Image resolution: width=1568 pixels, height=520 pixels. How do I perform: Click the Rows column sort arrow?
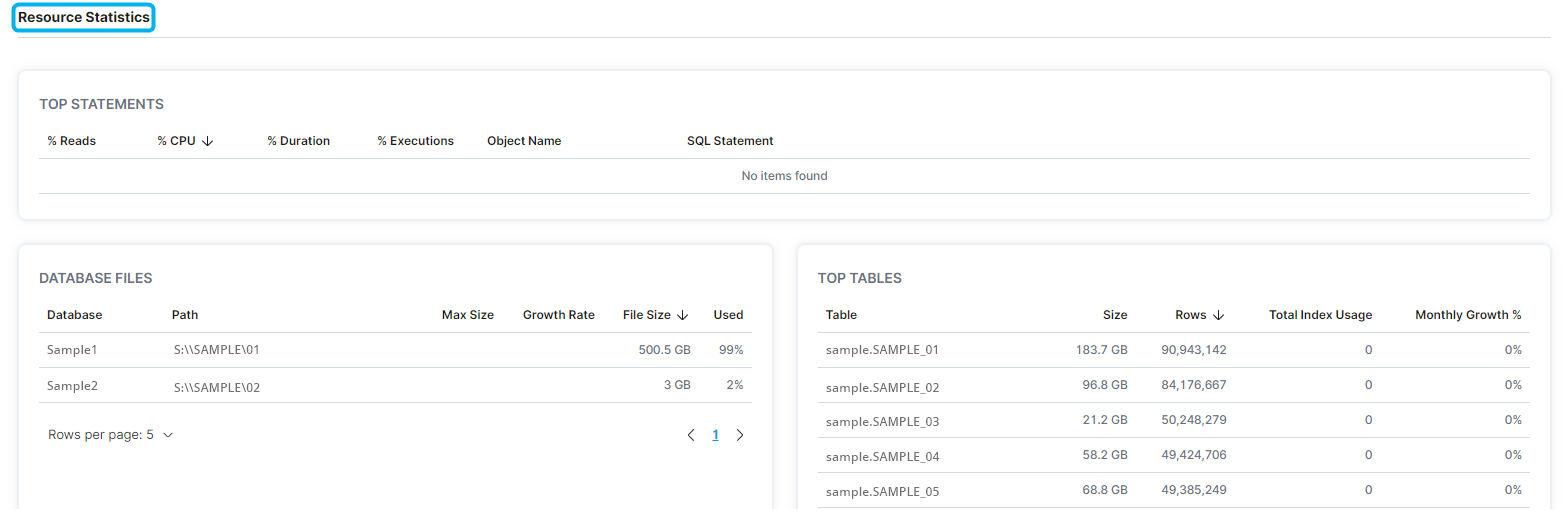coord(1219,315)
